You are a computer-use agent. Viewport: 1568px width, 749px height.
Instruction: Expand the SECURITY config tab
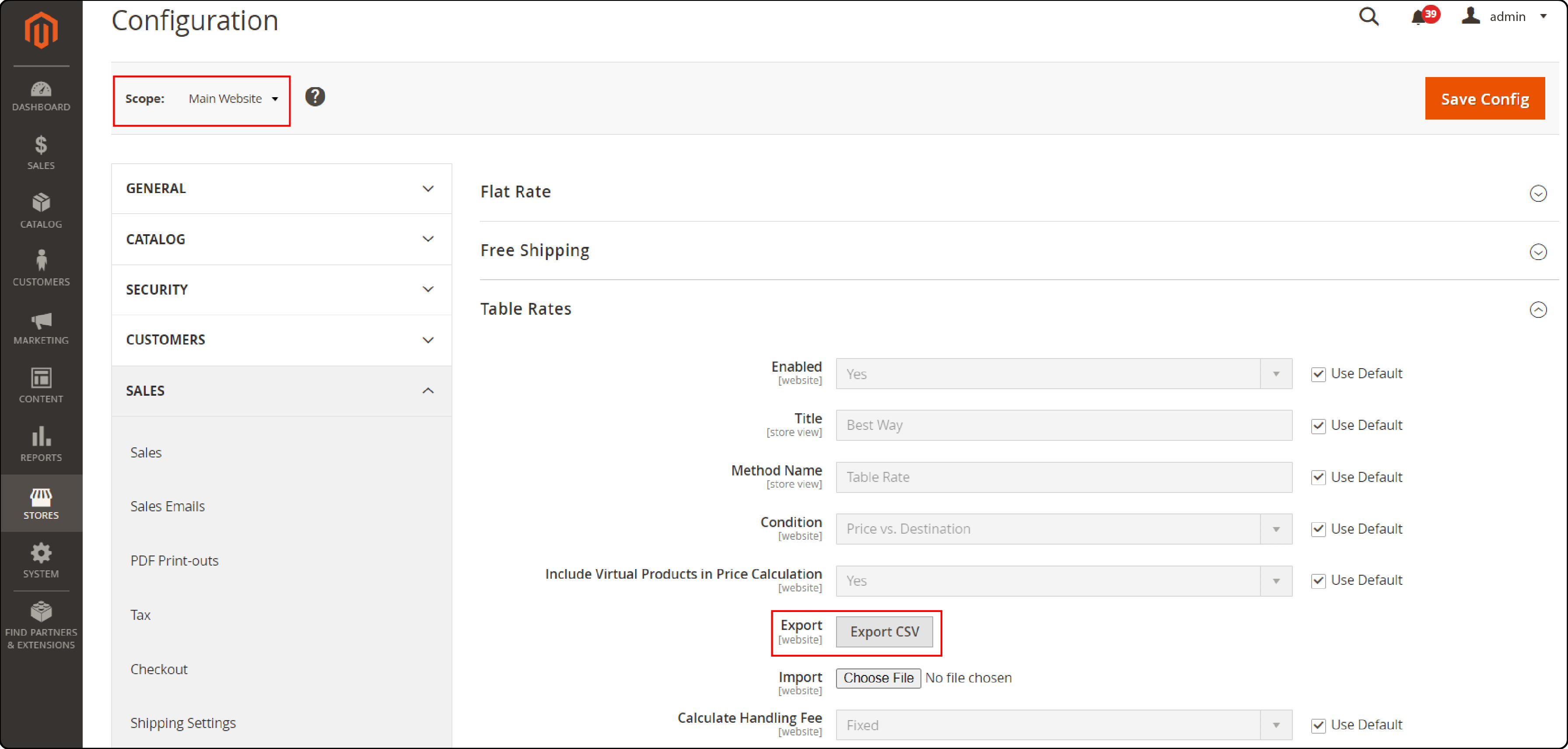(281, 290)
